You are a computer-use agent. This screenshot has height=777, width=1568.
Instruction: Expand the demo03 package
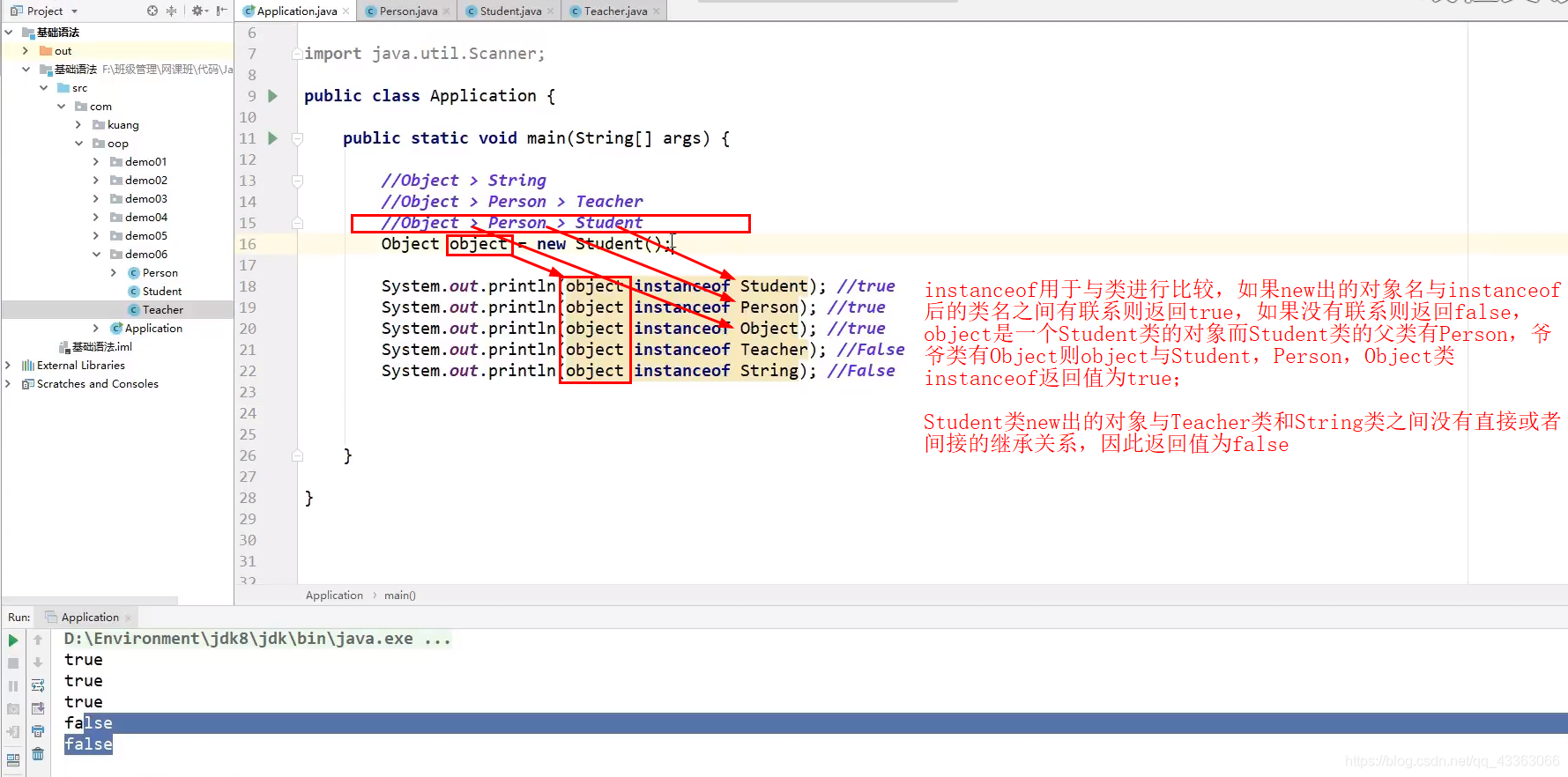point(96,199)
